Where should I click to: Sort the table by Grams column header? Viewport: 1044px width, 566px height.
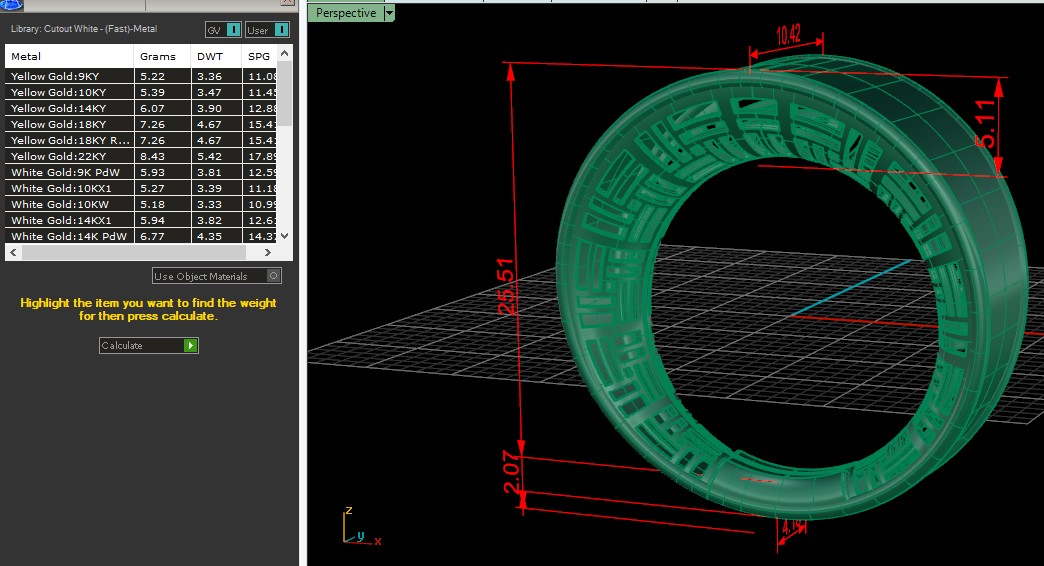tap(157, 57)
